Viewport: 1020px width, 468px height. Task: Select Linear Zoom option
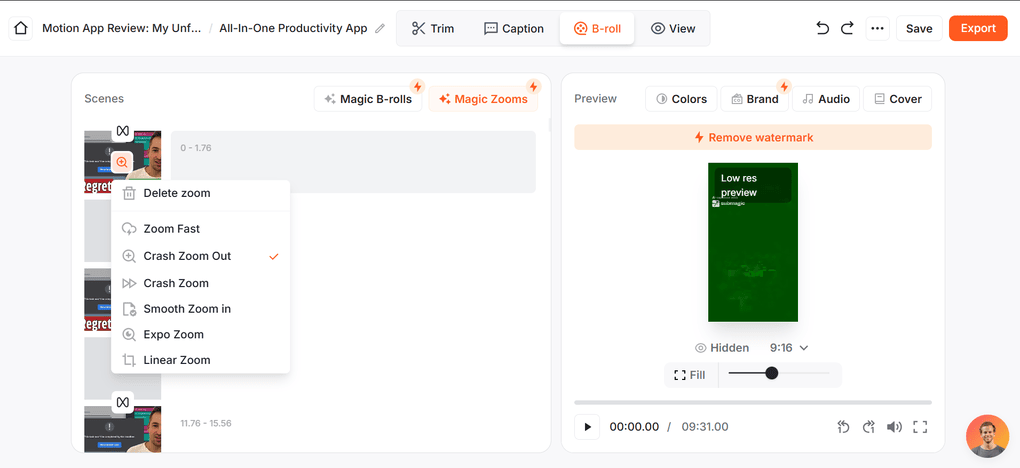200,360
